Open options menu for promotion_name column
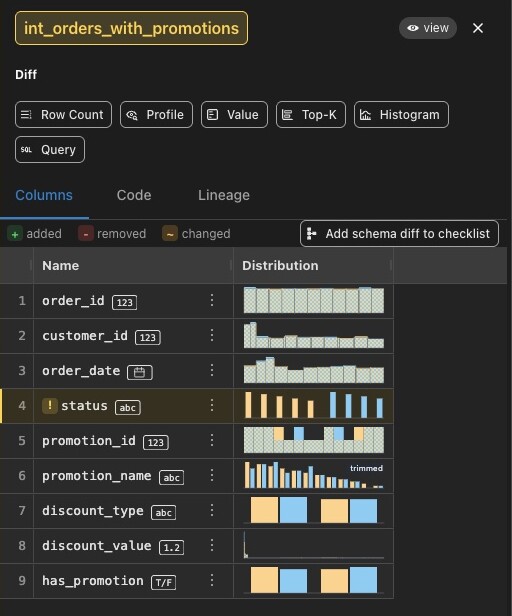 point(212,475)
